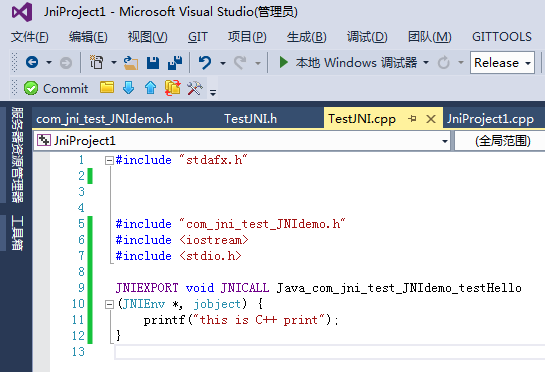Click the main toolbar drag handle
Image resolution: width=545 pixels, height=372 pixels.
click(x=15, y=63)
